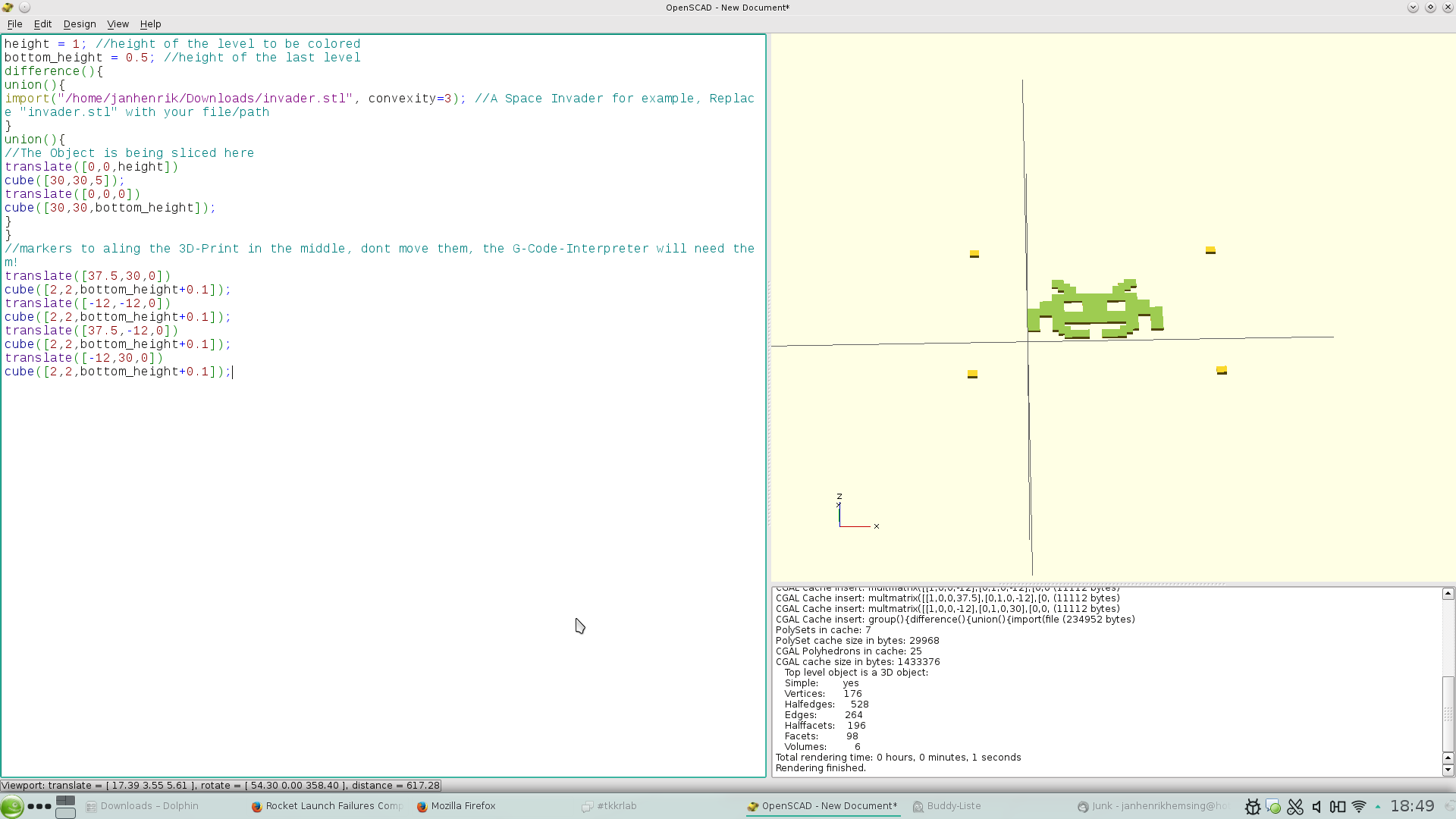Click the 'difference(){' code line
The width and height of the screenshot is (1456, 819).
53,71
